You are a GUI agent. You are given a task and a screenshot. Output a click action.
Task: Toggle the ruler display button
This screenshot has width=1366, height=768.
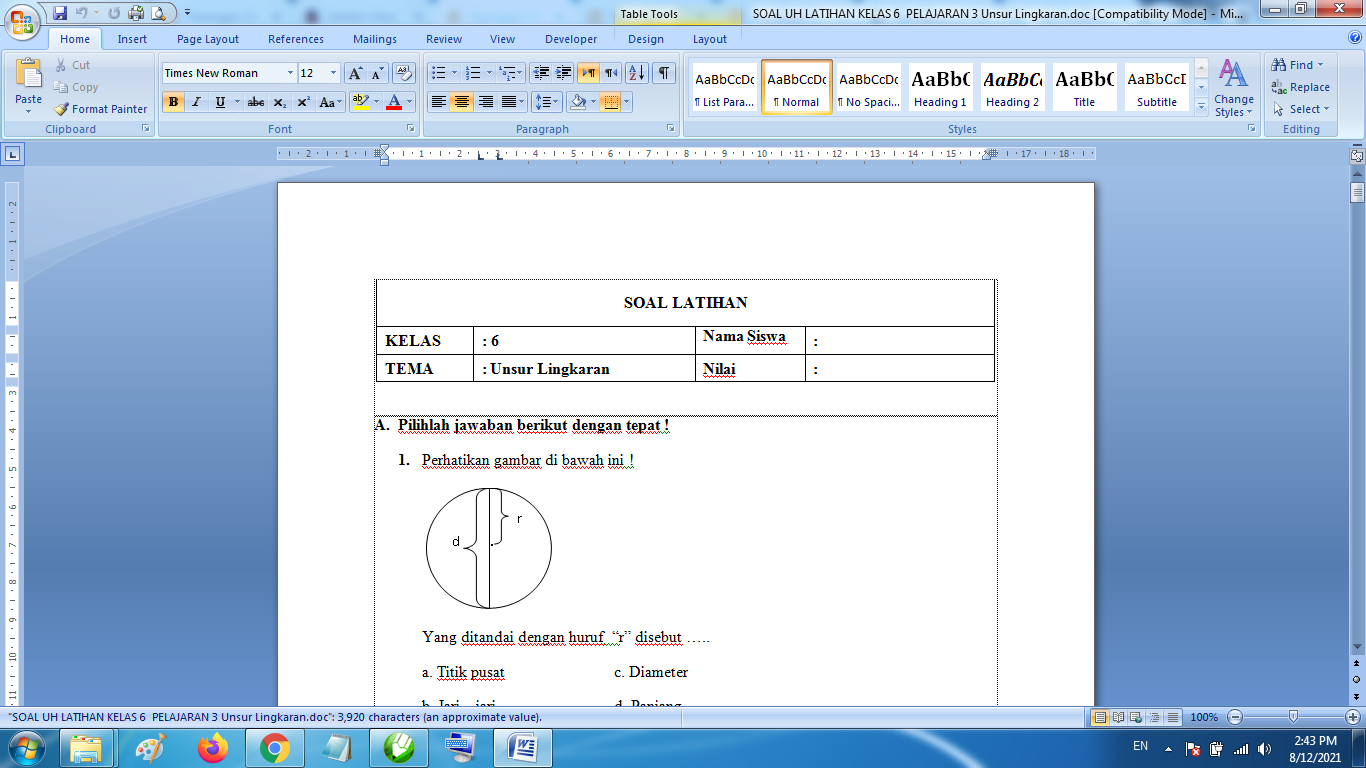click(x=1357, y=156)
